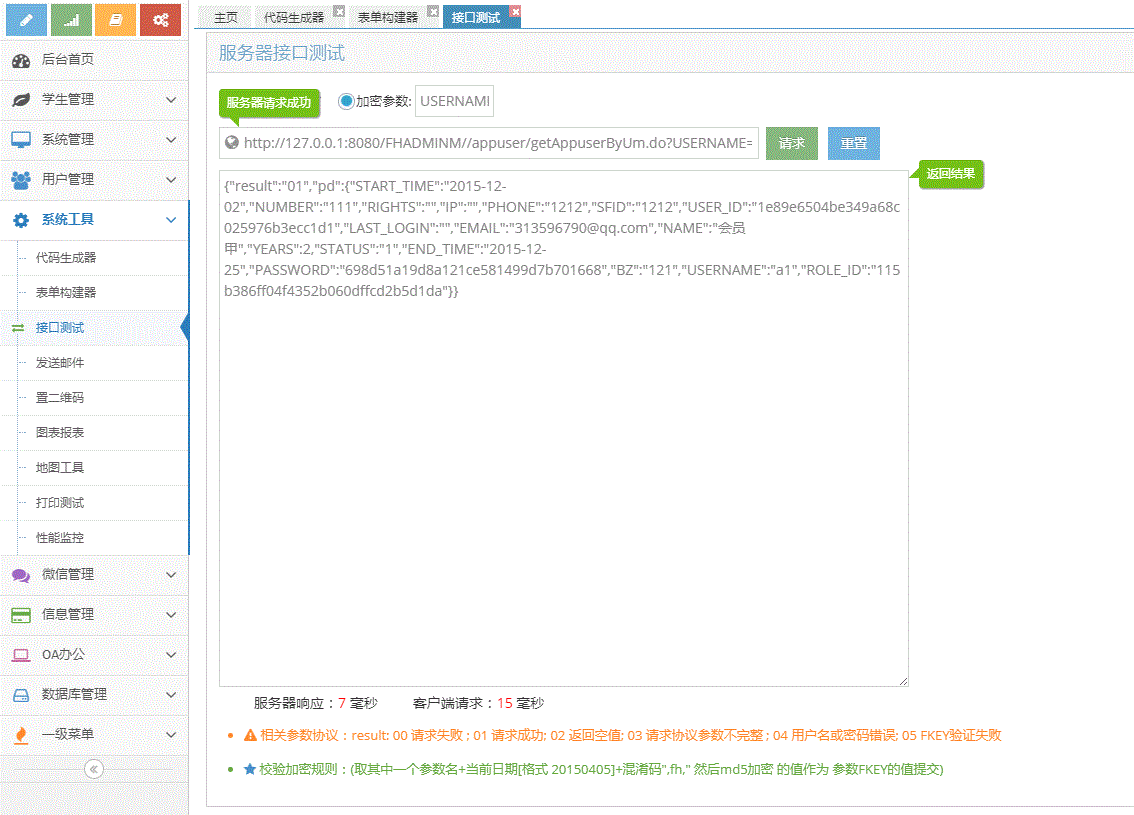Image resolution: width=1134 pixels, height=815 pixels.
Task: Expand the 数据库管理 menu chevron
Action: click(171, 695)
